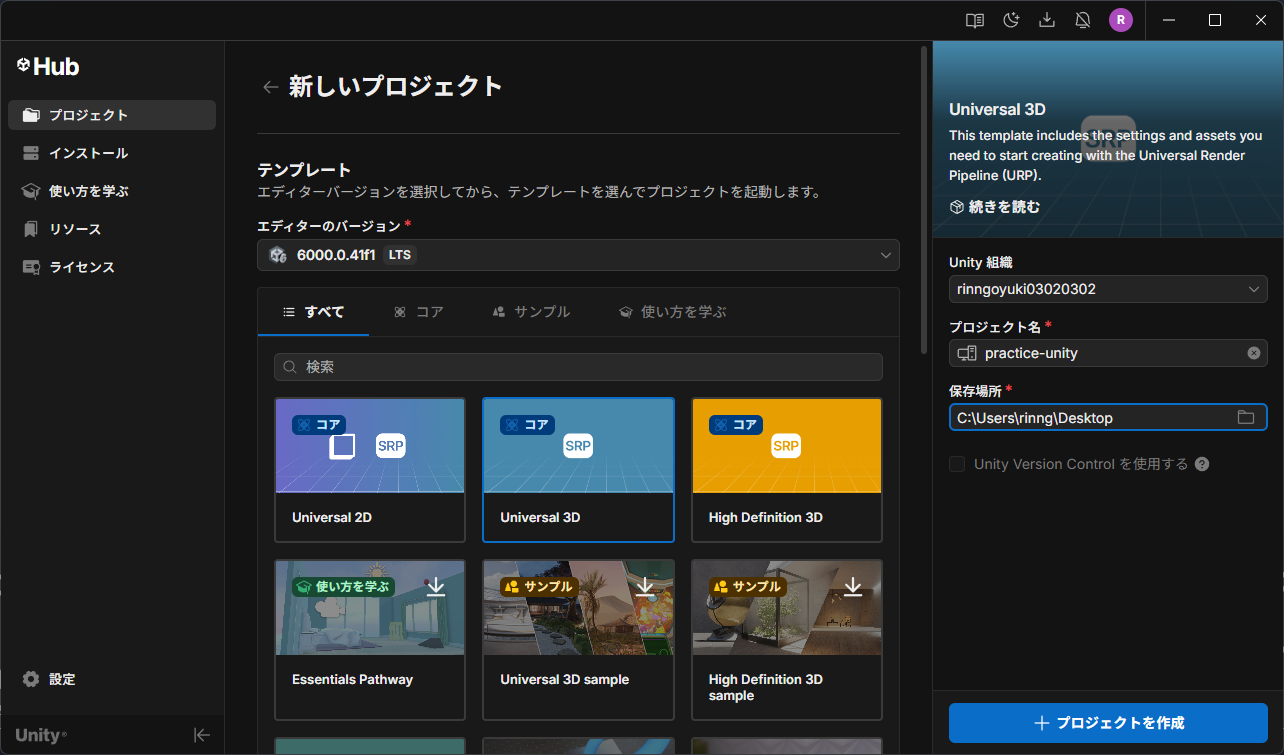This screenshot has height=755, width=1284.
Task: Open ライセンス in the sidebar
Action: [112, 267]
